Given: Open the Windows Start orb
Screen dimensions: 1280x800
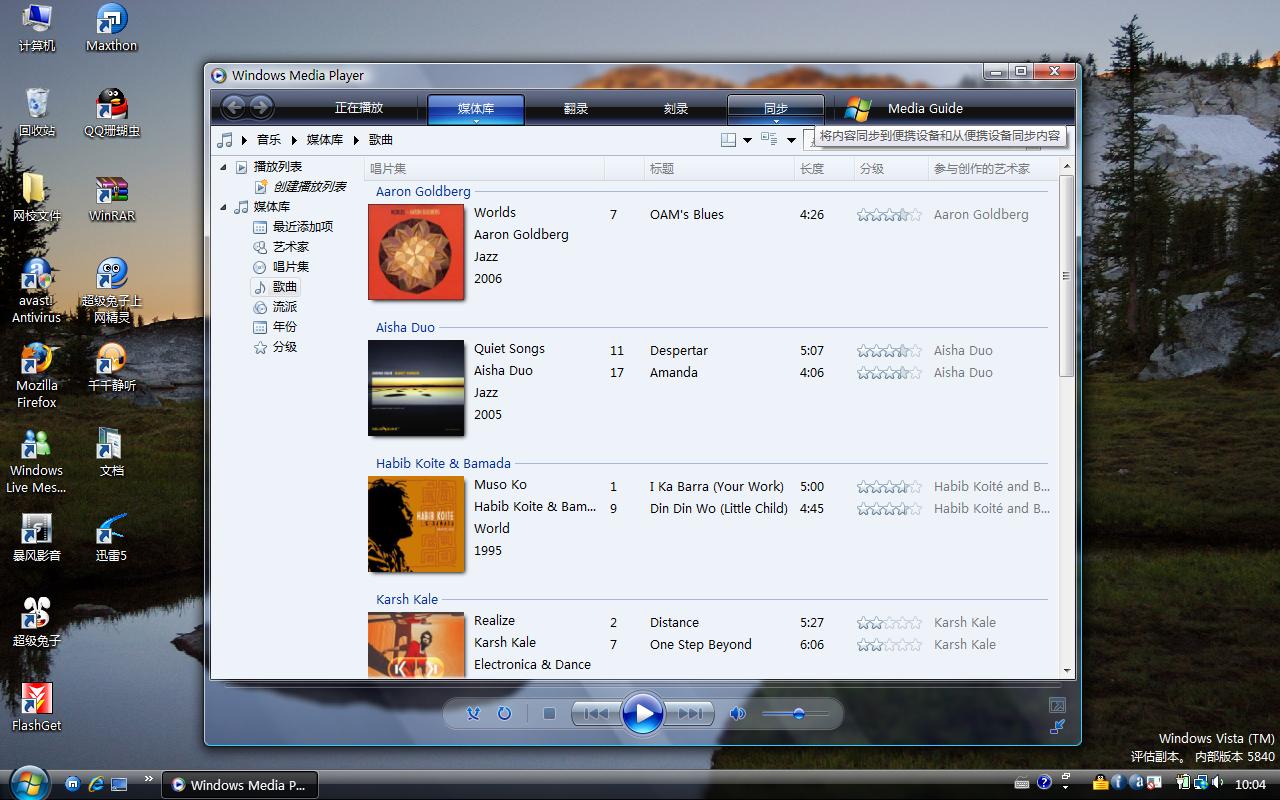Looking at the screenshot, I should point(29,782).
